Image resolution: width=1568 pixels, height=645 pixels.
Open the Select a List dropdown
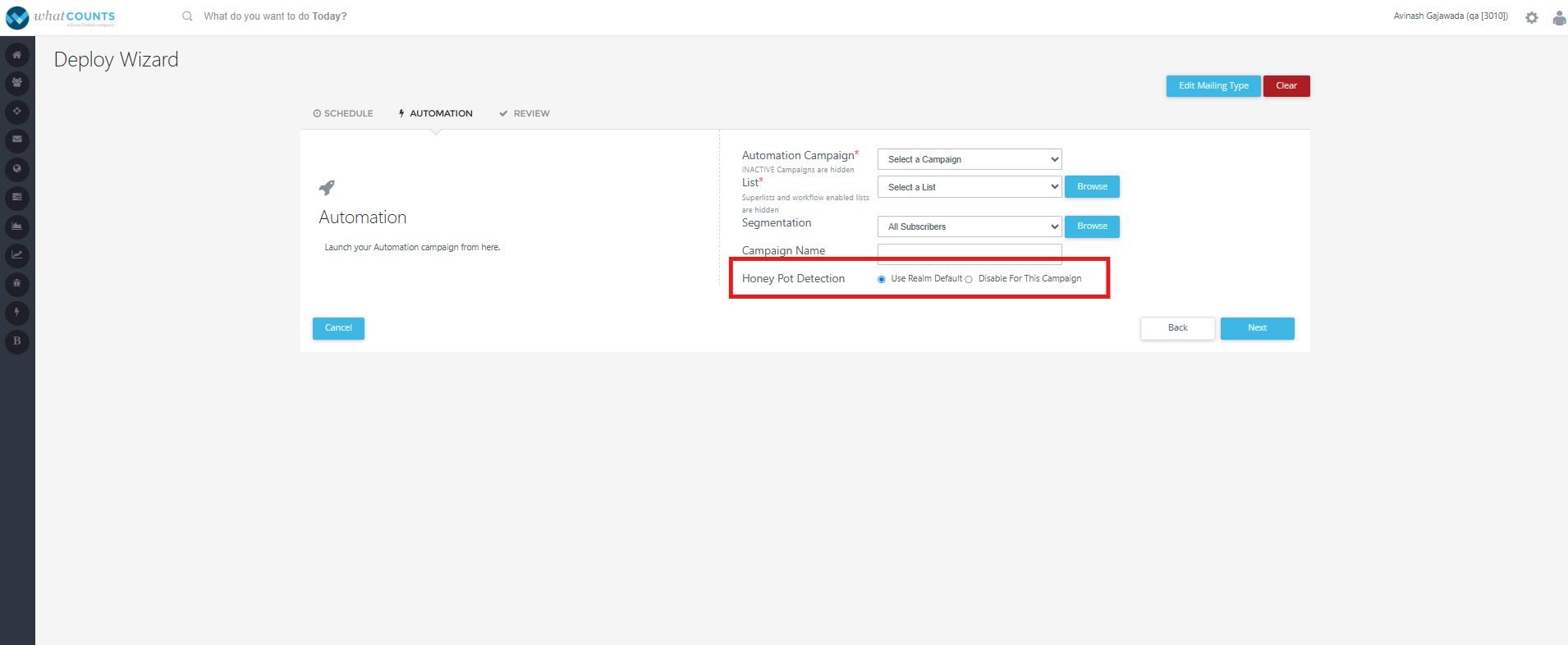click(x=970, y=187)
